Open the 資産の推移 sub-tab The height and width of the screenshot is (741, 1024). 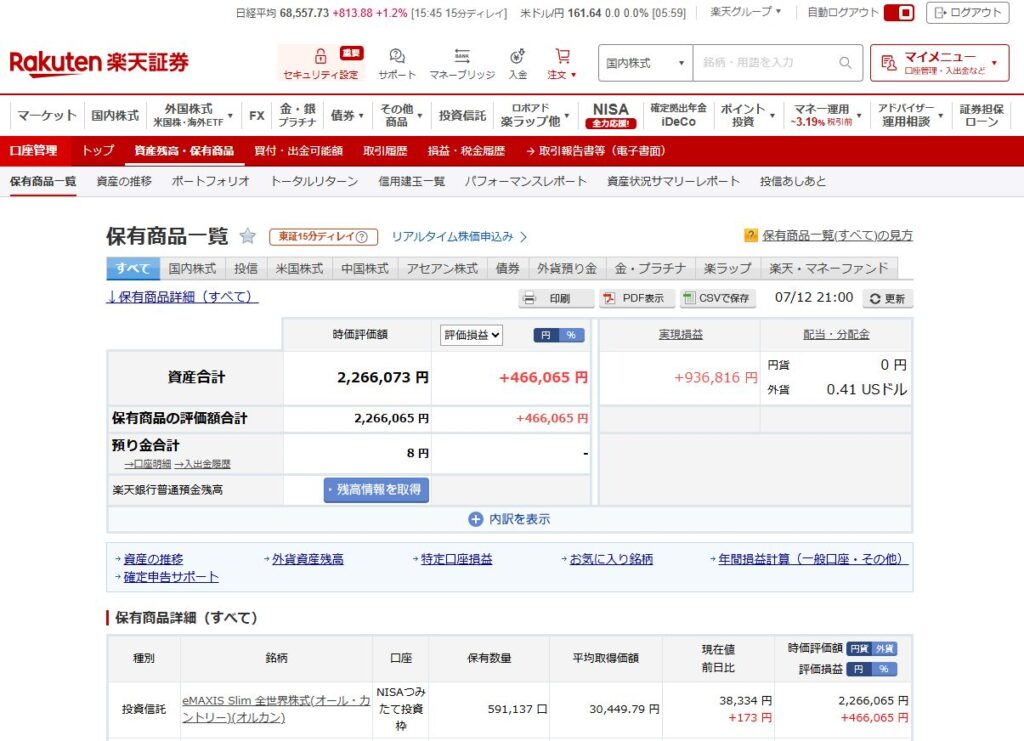pyautogui.click(x=123, y=181)
